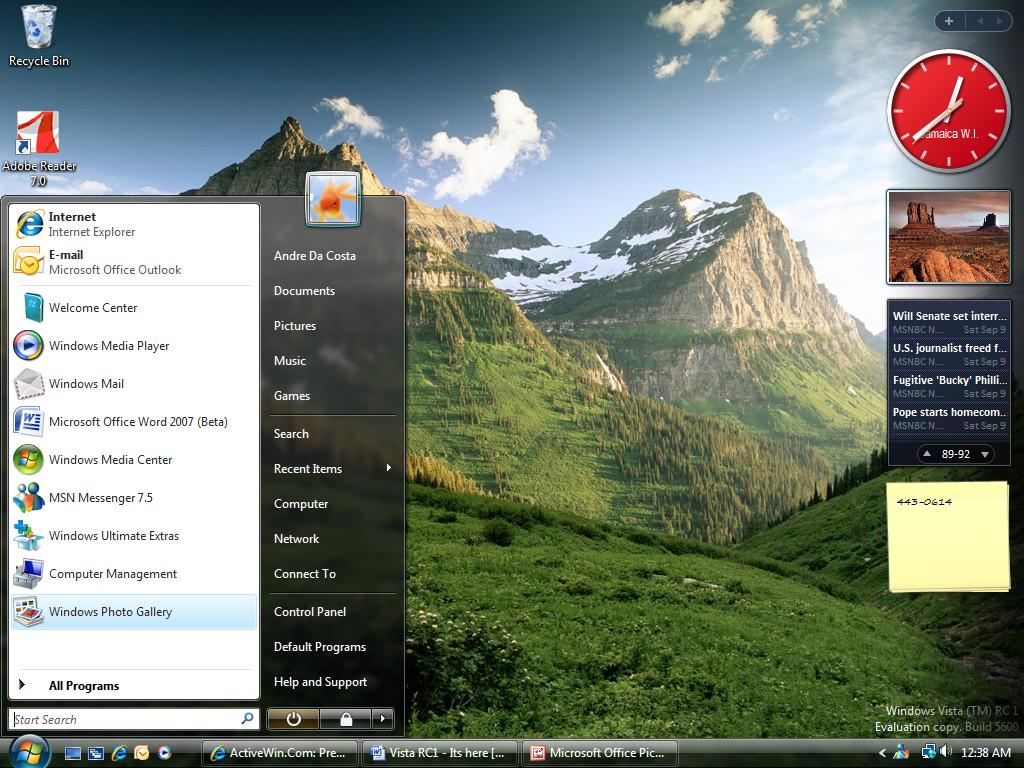The height and width of the screenshot is (768, 1024).
Task: Show previous headlines in feed gadget
Action: 926,453
